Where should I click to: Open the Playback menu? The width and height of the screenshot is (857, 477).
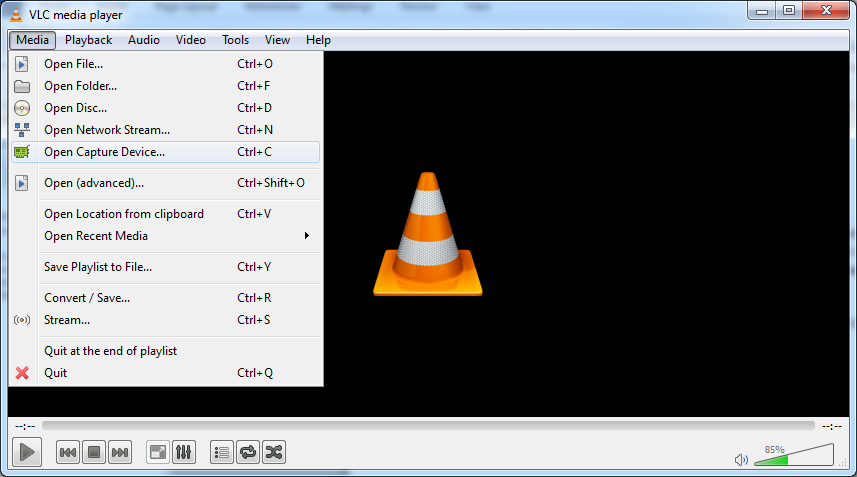click(x=89, y=40)
